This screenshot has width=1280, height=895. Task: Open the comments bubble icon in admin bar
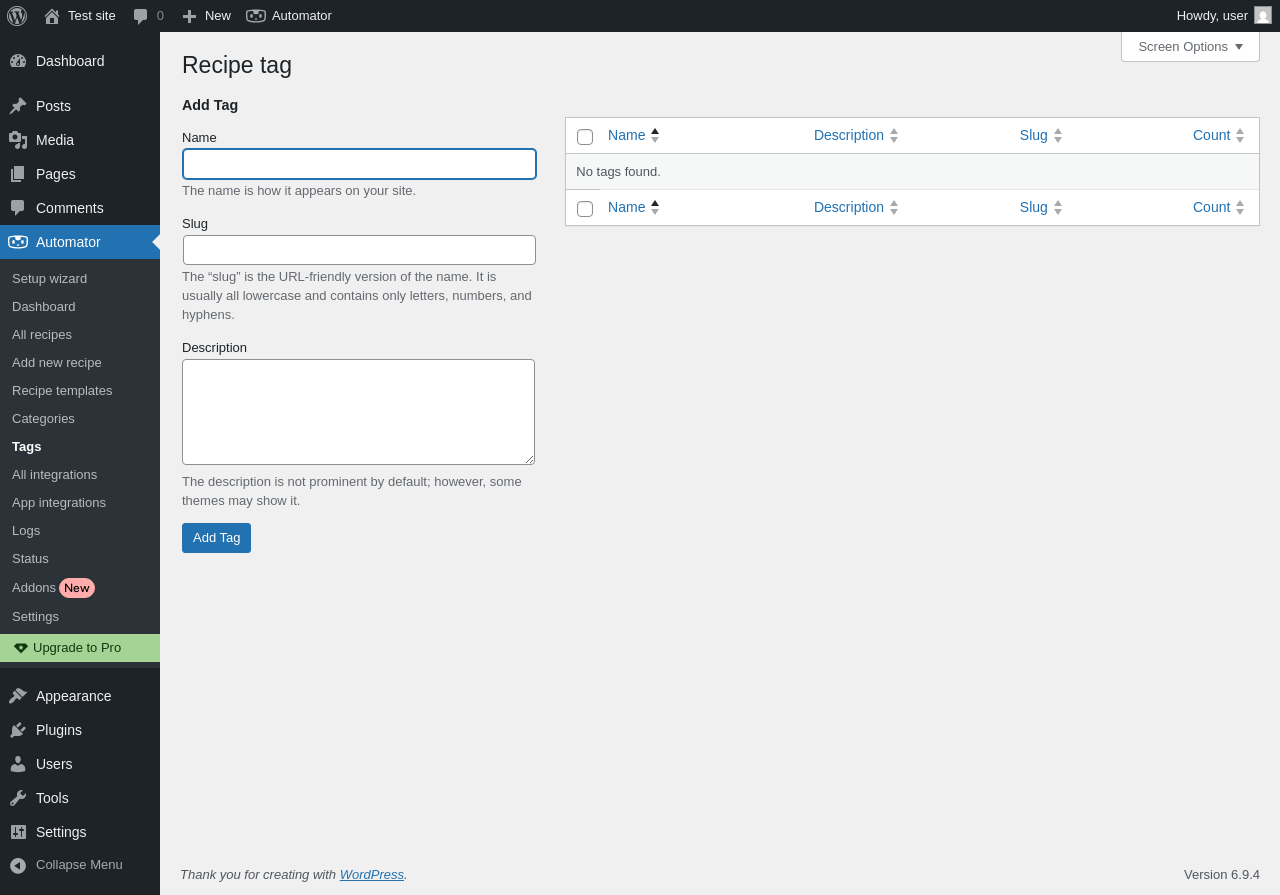141,16
